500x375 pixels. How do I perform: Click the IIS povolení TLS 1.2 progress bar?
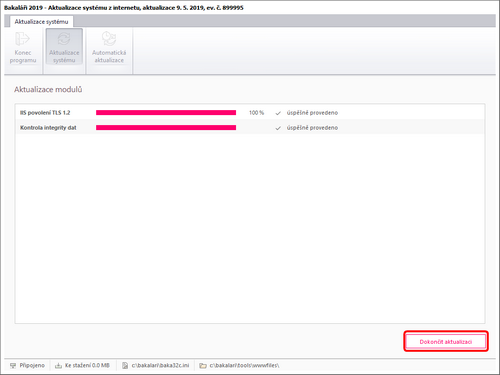[166, 113]
